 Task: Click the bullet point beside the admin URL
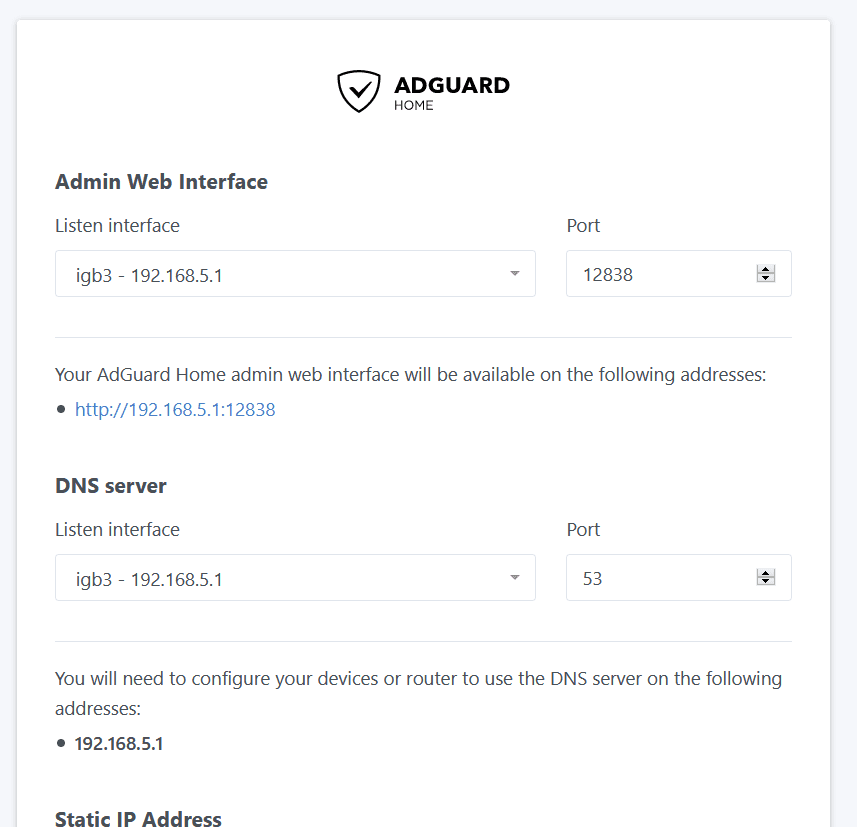click(x=62, y=409)
